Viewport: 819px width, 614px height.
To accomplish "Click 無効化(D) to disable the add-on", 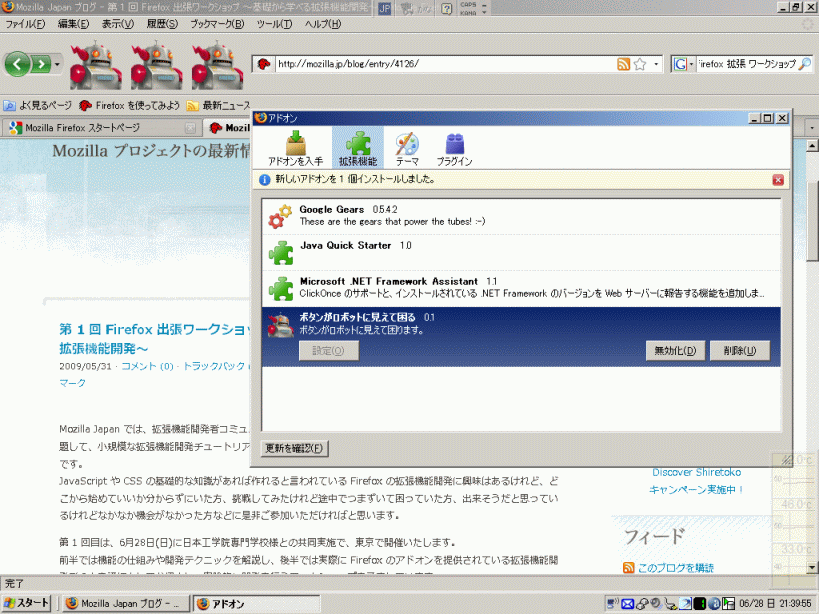I will [x=675, y=350].
